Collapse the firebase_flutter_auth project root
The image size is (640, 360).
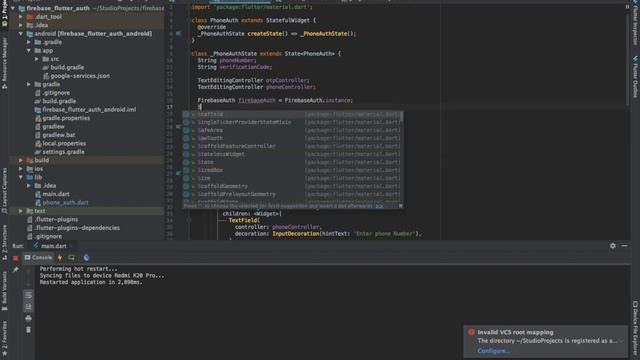(x=13, y=8)
